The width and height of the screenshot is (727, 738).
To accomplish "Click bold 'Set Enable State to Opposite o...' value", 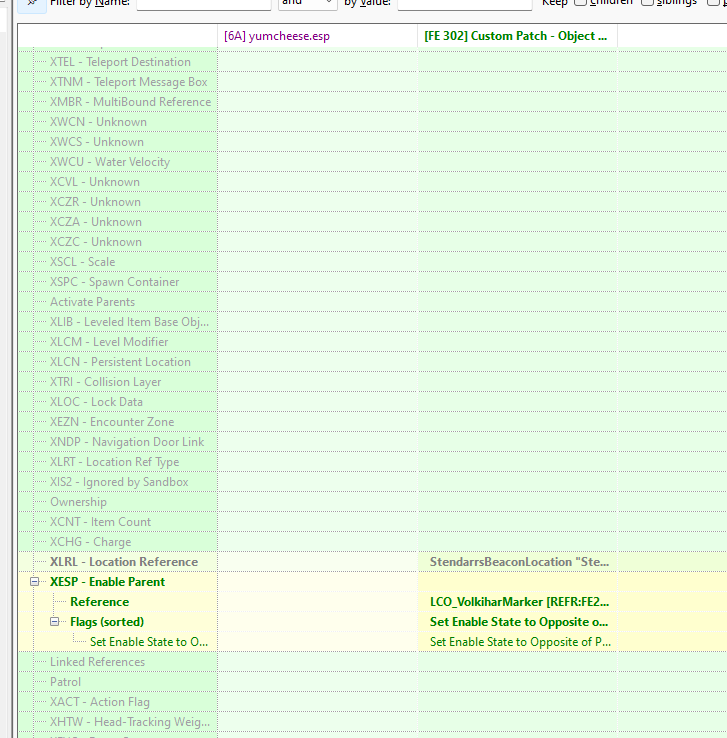I will pos(519,622).
